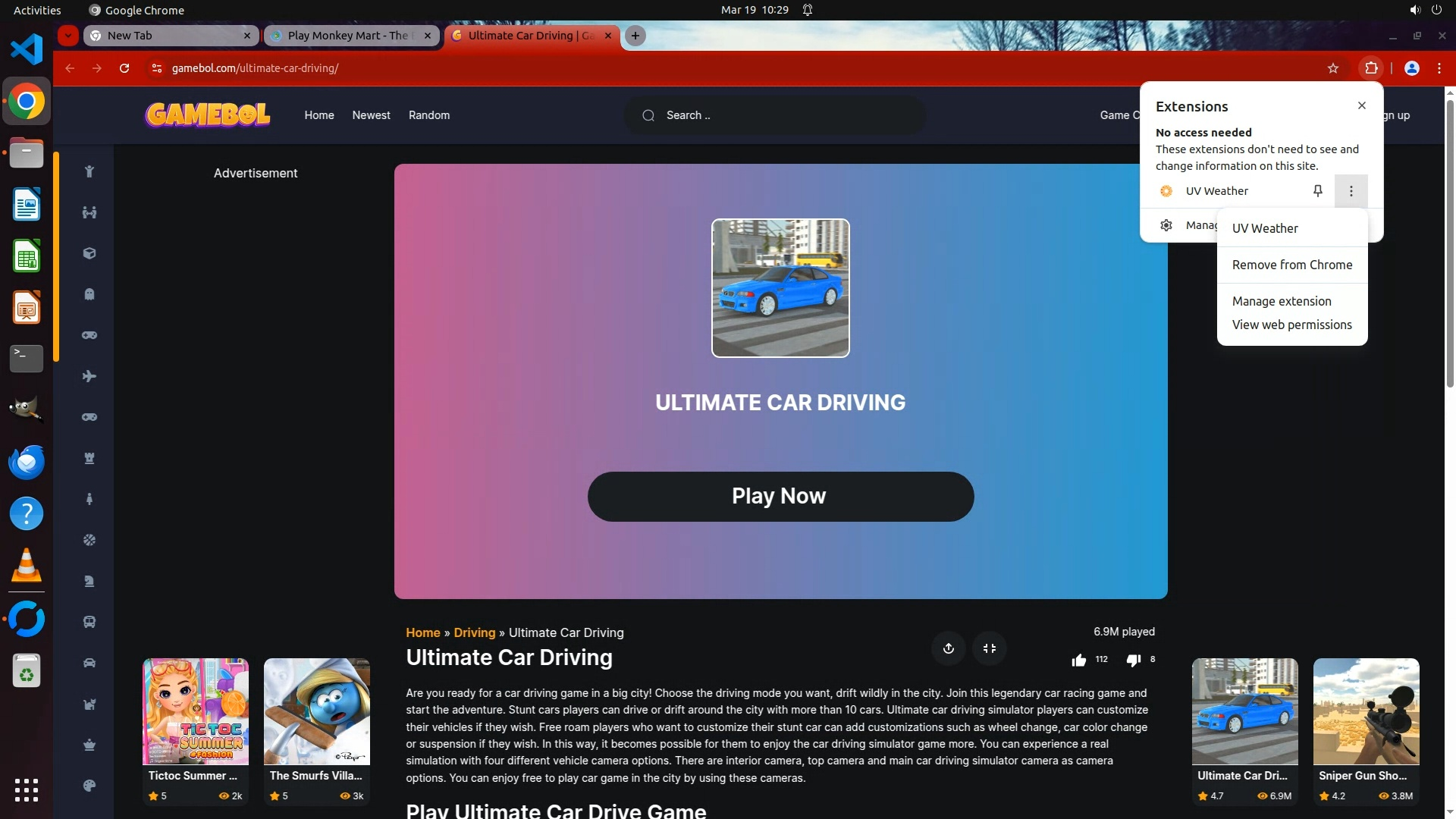This screenshot has width=1456, height=819.
Task: Expand the tab search dropdown arrow
Action: click(x=68, y=36)
